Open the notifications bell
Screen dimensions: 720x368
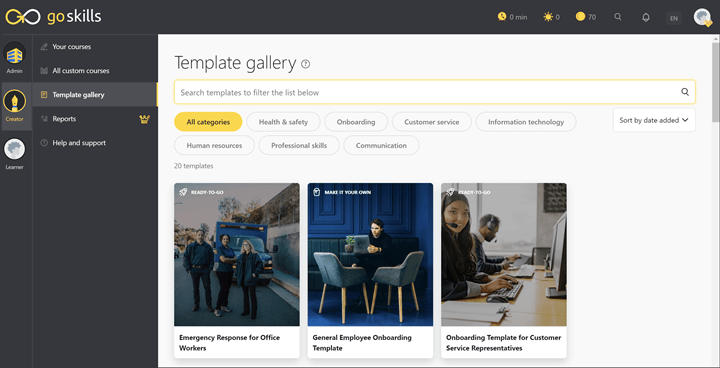[x=646, y=17]
